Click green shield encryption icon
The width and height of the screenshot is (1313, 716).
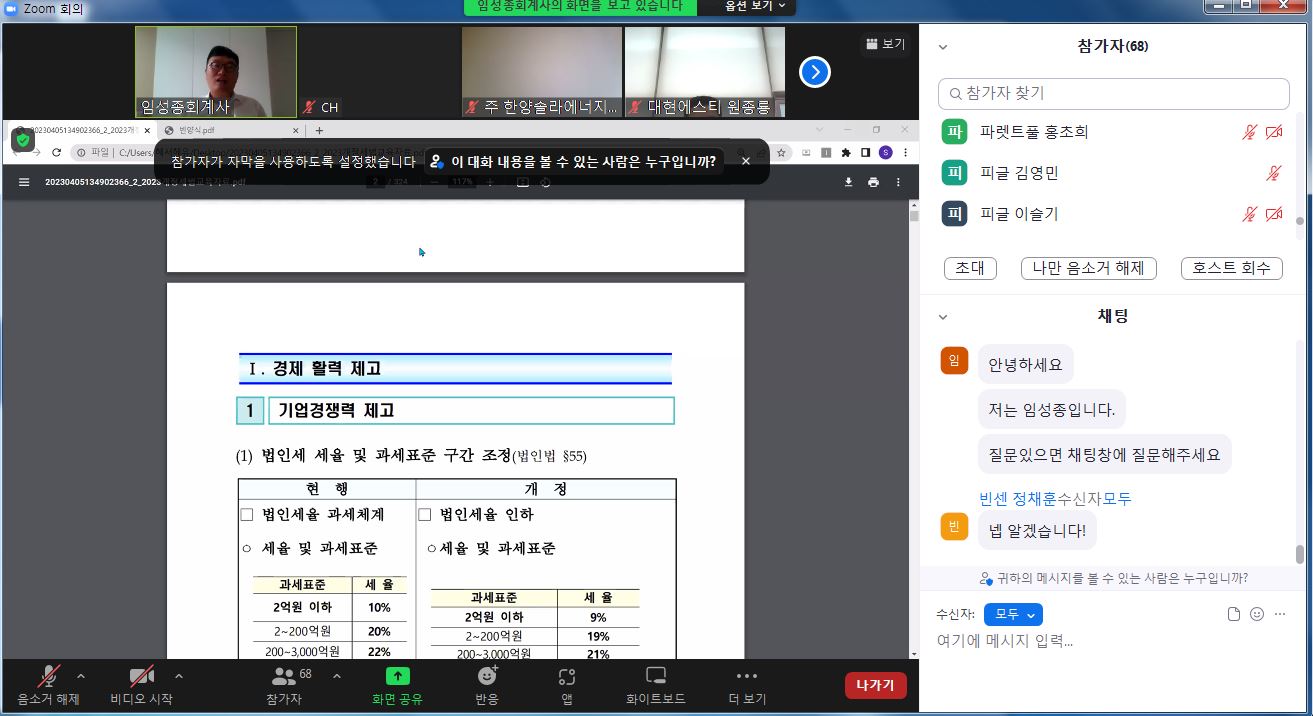click(23, 140)
